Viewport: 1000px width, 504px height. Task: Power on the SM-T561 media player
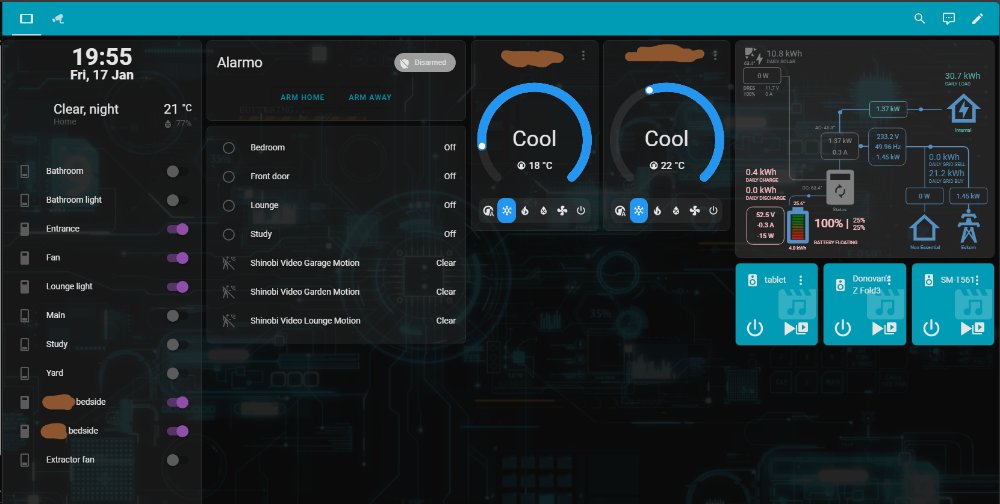click(x=931, y=329)
